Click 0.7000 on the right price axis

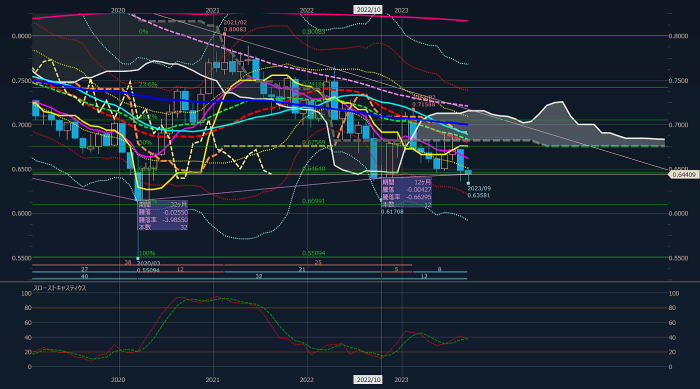click(x=678, y=125)
